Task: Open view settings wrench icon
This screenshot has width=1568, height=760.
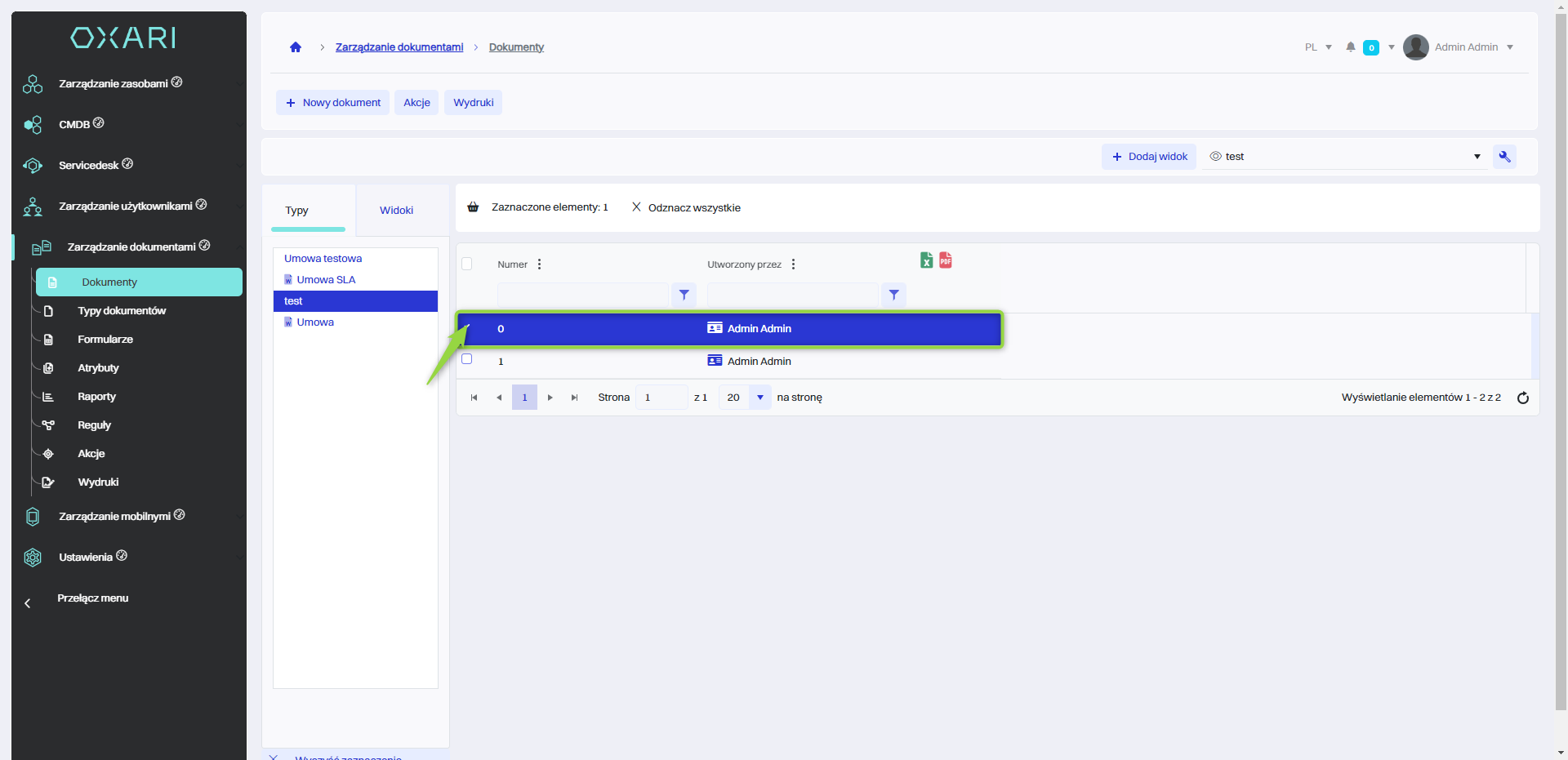Action: pyautogui.click(x=1504, y=157)
